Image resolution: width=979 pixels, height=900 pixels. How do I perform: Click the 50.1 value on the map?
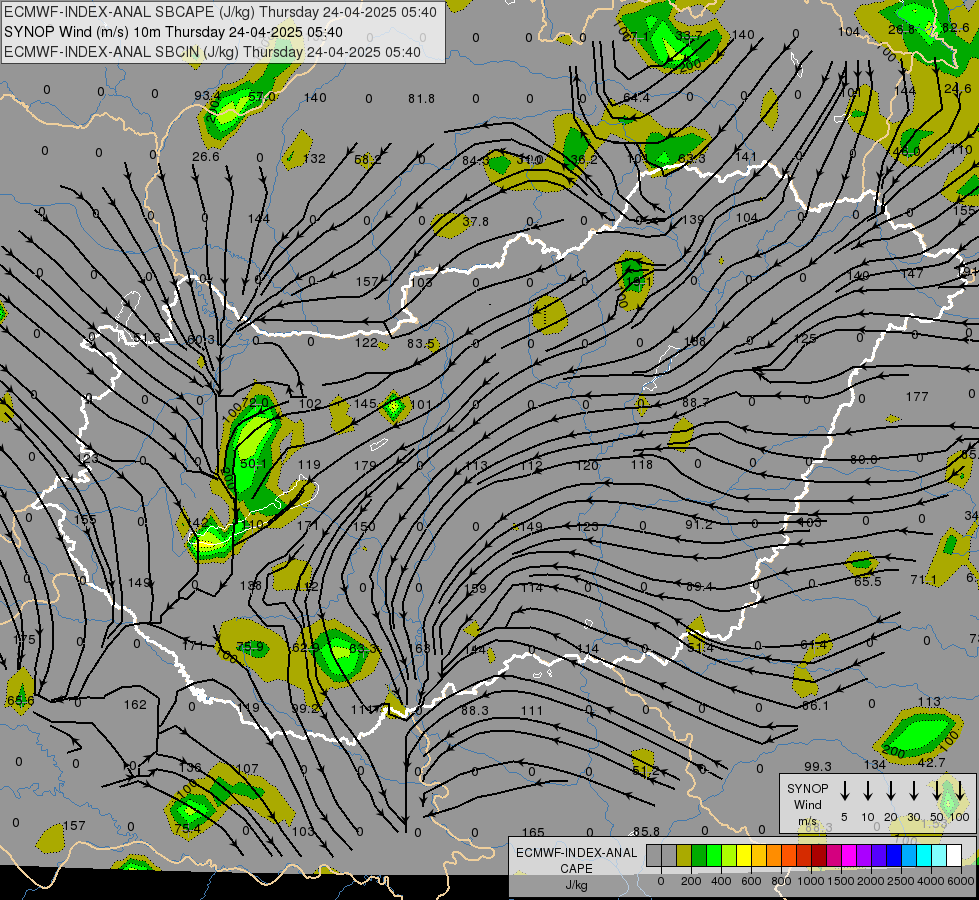pyautogui.click(x=253, y=463)
